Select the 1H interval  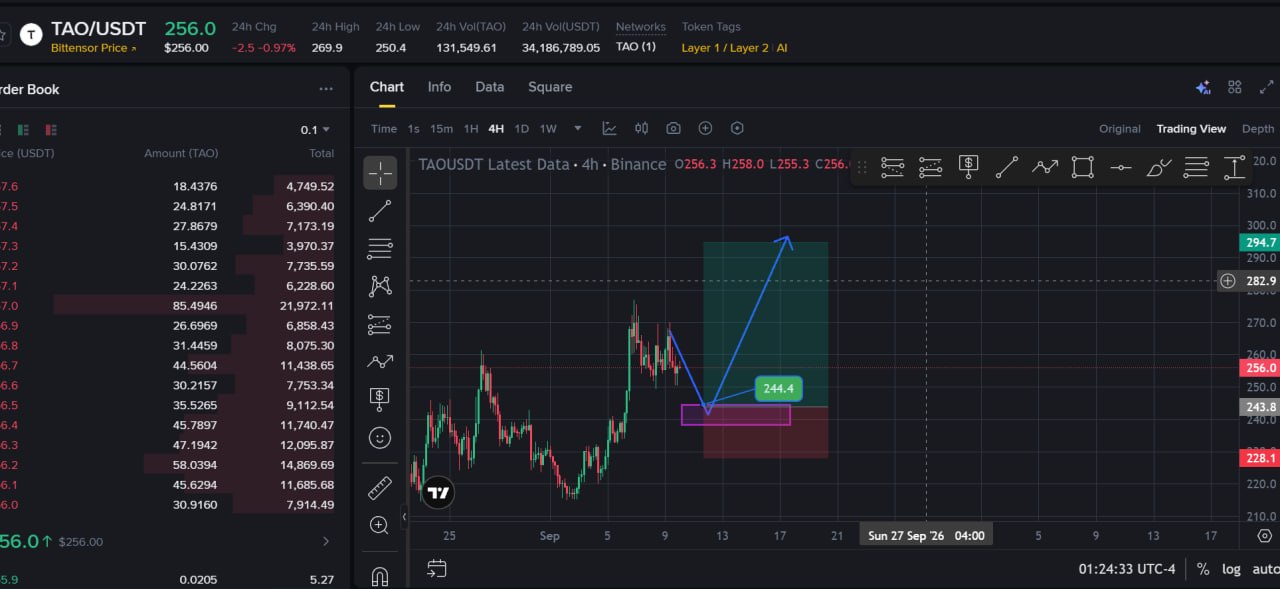click(471, 128)
